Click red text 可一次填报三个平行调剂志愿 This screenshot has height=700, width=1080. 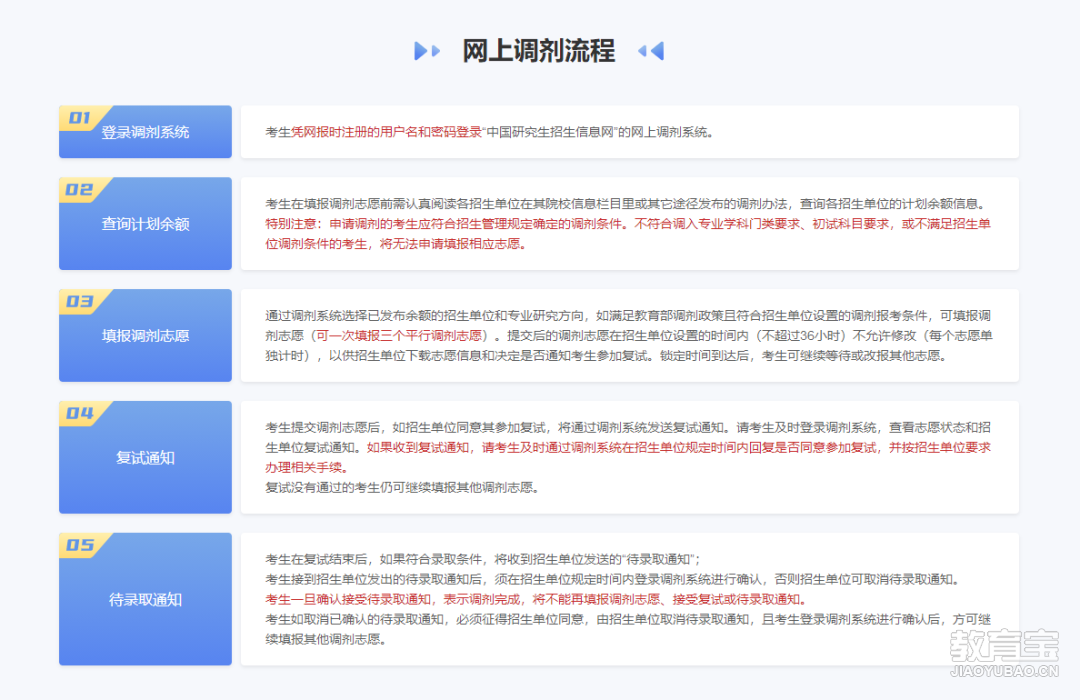(x=399, y=336)
